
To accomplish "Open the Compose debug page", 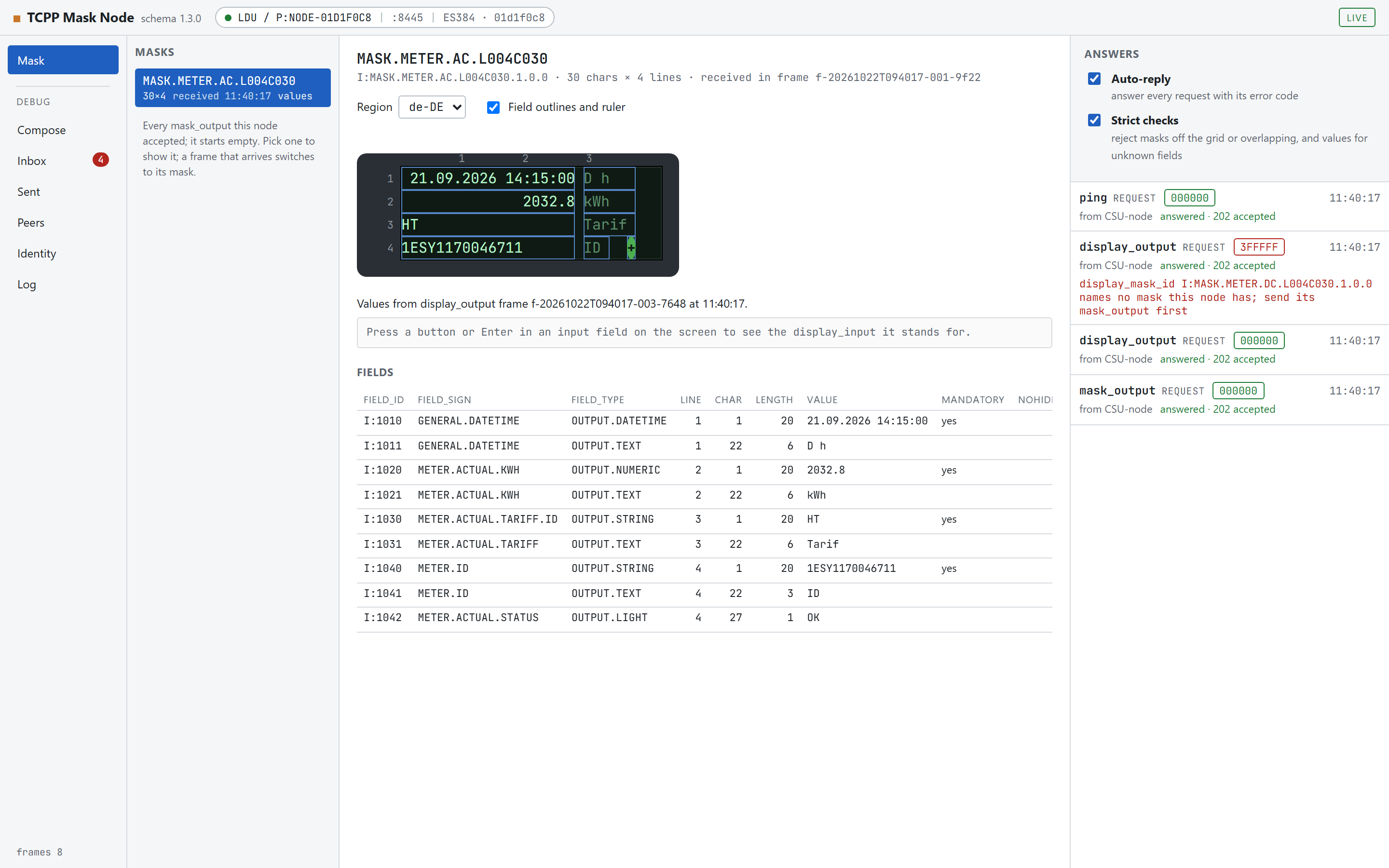I will 63,130.
